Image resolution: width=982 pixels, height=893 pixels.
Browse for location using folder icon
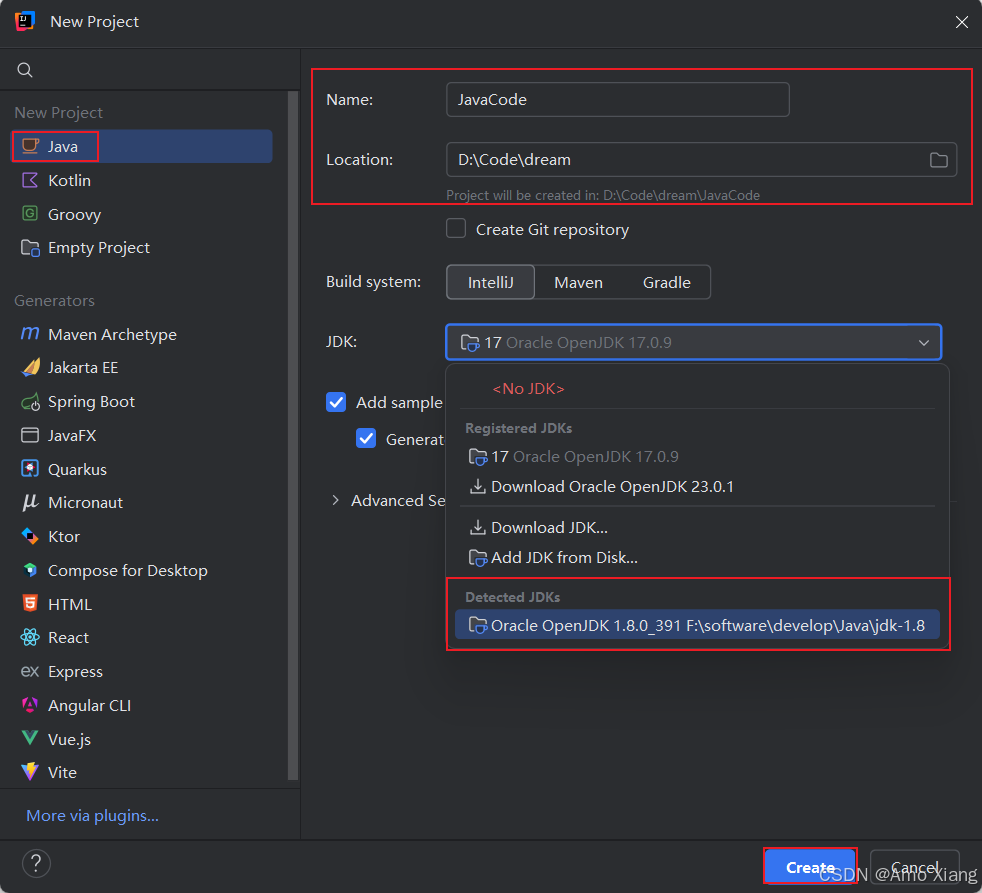pyautogui.click(x=938, y=160)
